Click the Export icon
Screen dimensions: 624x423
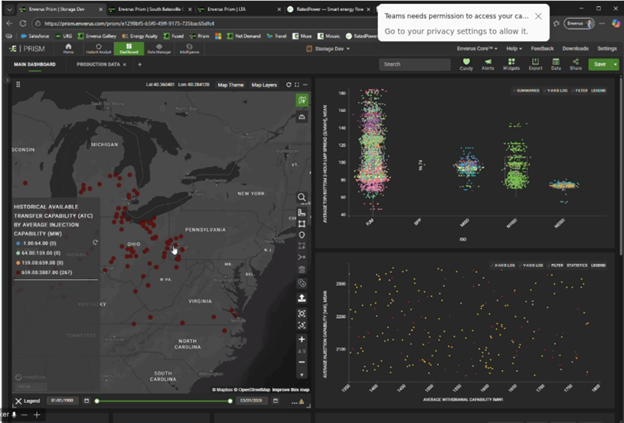click(536, 64)
